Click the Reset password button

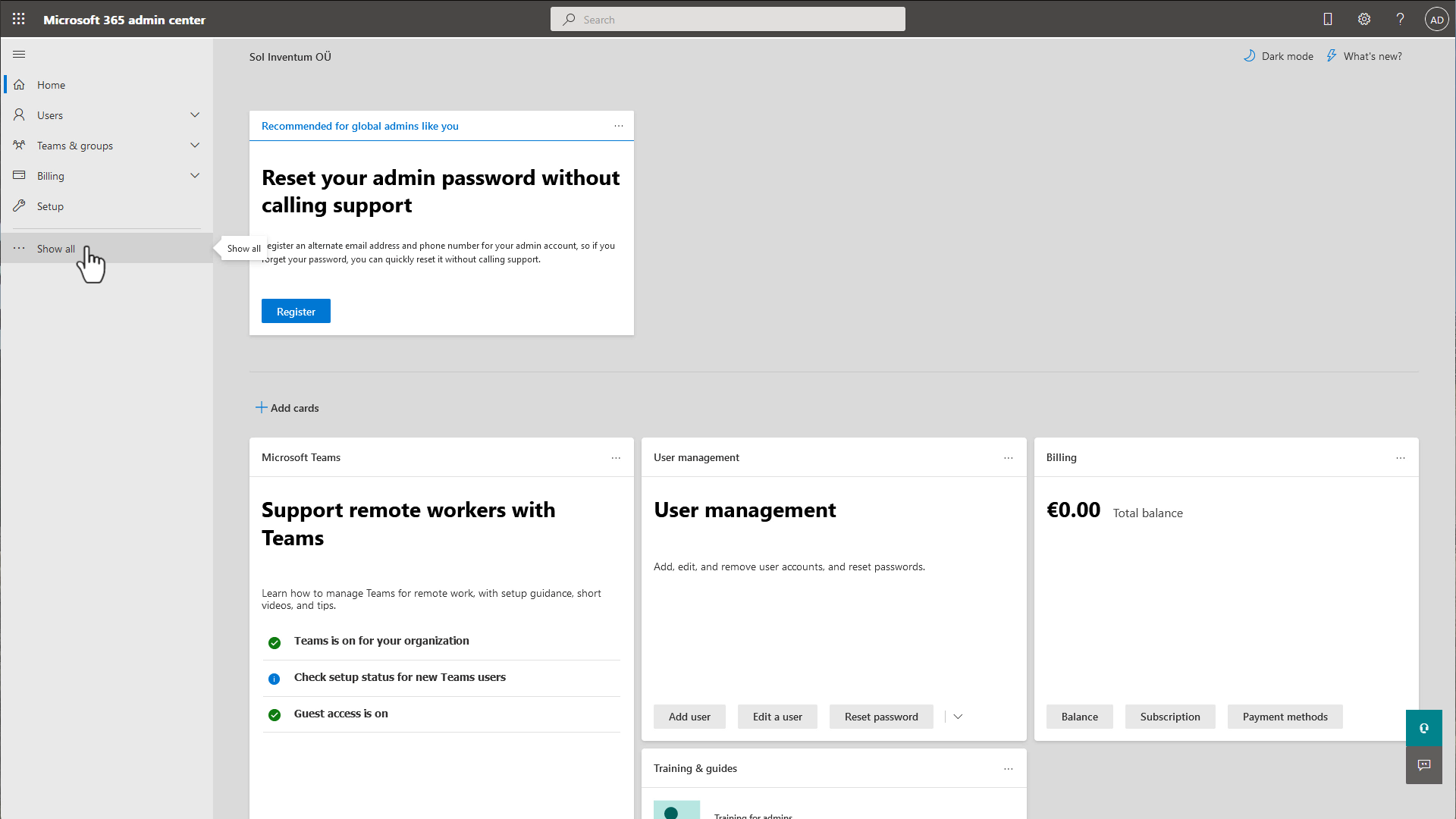pos(881,716)
